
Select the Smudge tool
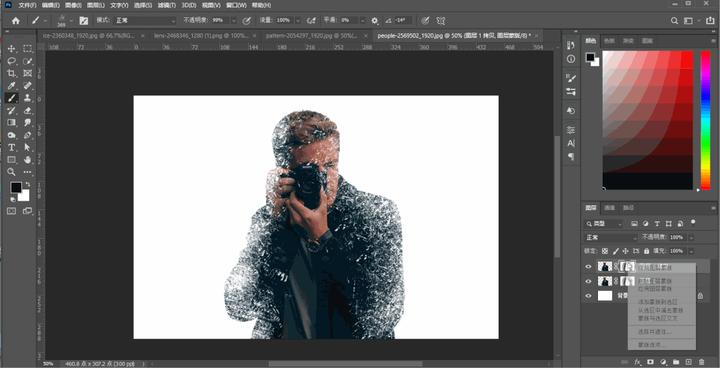(x=28, y=123)
